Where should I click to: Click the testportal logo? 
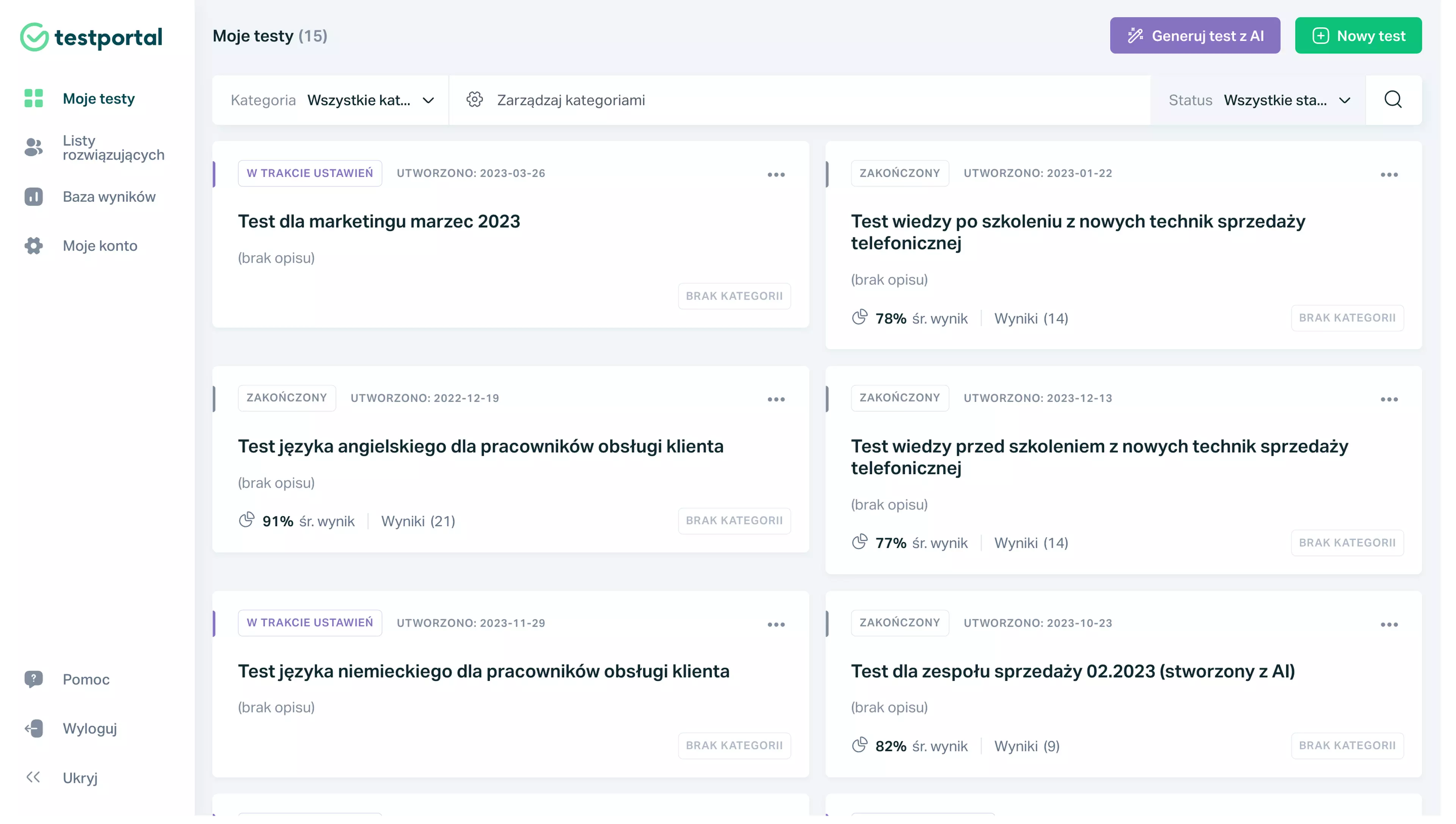(91, 38)
